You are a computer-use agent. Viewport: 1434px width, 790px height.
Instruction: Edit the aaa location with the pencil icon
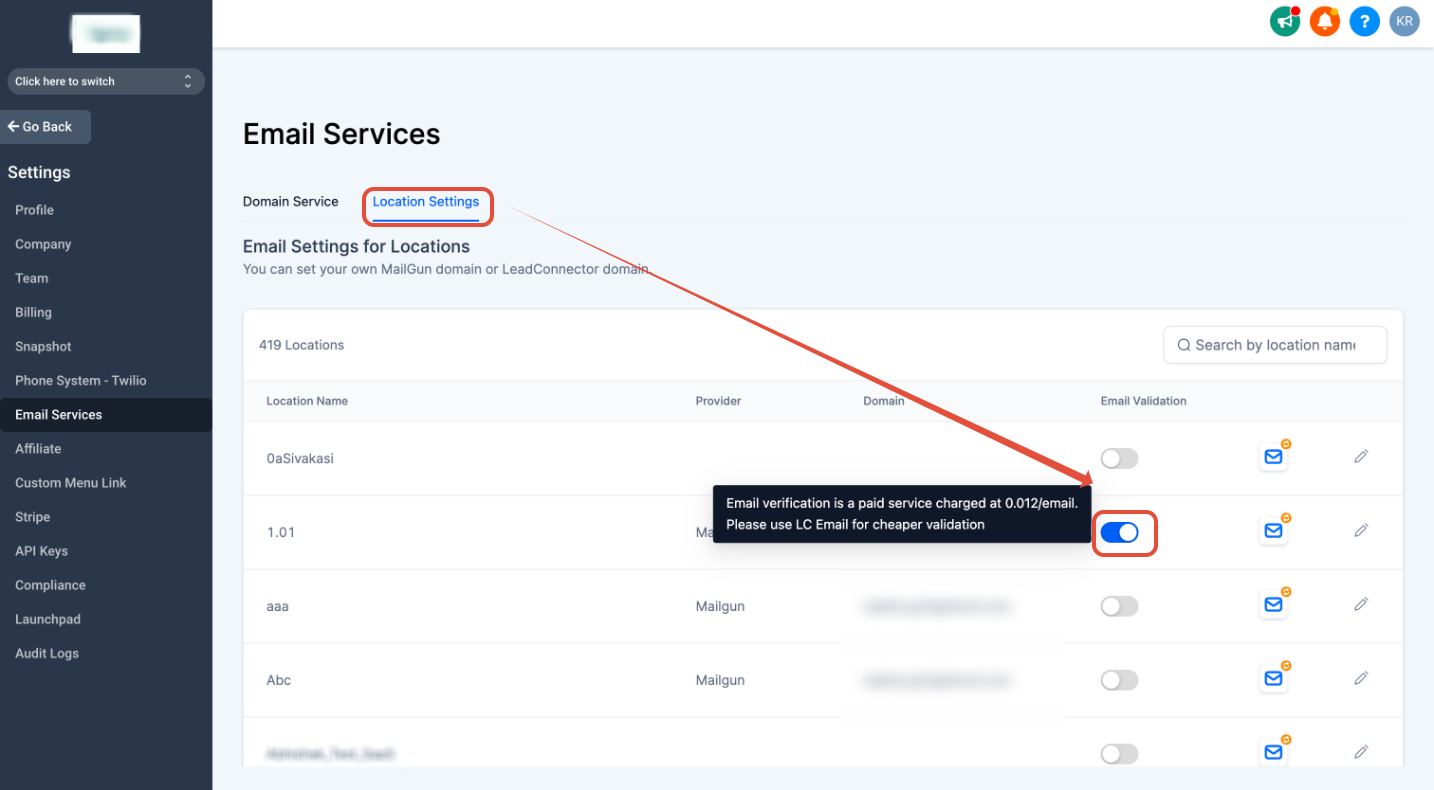1361,604
